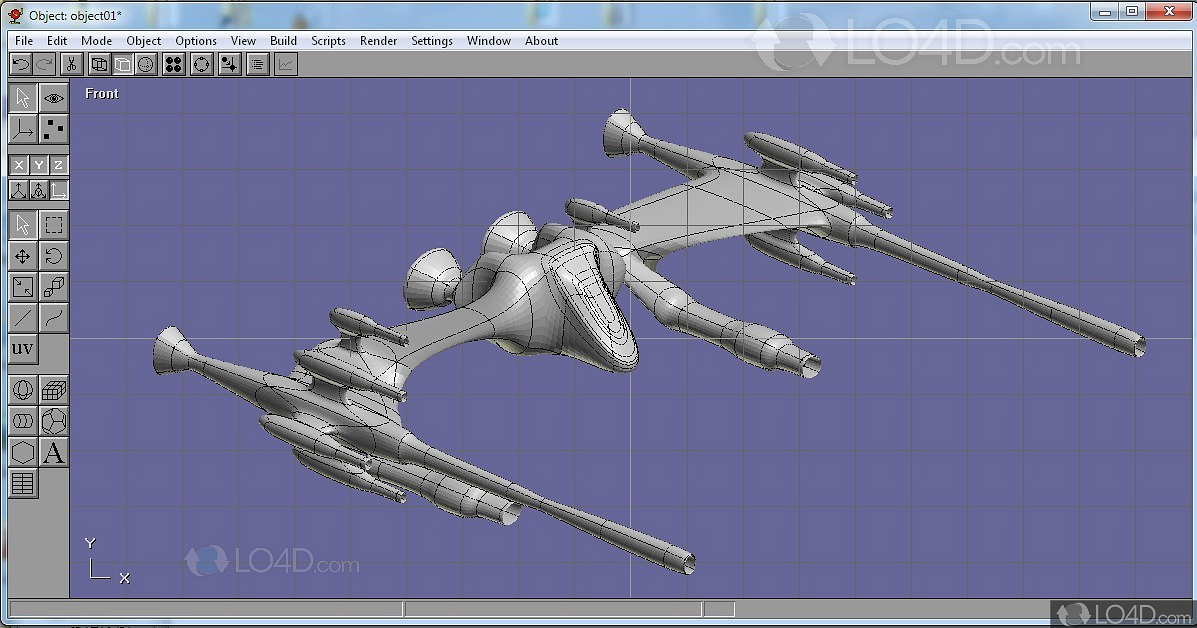This screenshot has height=628, width=1197.
Task: Choose the Rotate tool
Action: [53, 256]
